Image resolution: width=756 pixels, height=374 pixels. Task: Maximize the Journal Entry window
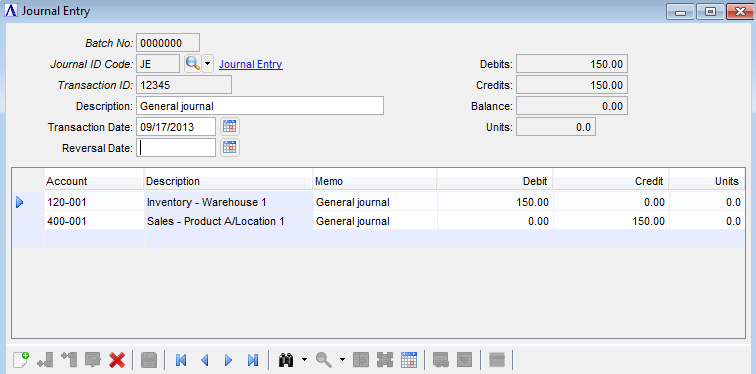click(x=710, y=12)
